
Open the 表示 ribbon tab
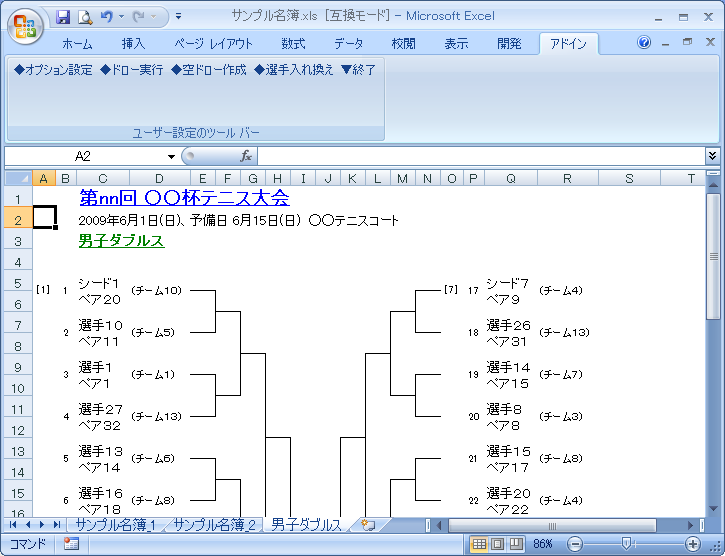pyautogui.click(x=456, y=44)
